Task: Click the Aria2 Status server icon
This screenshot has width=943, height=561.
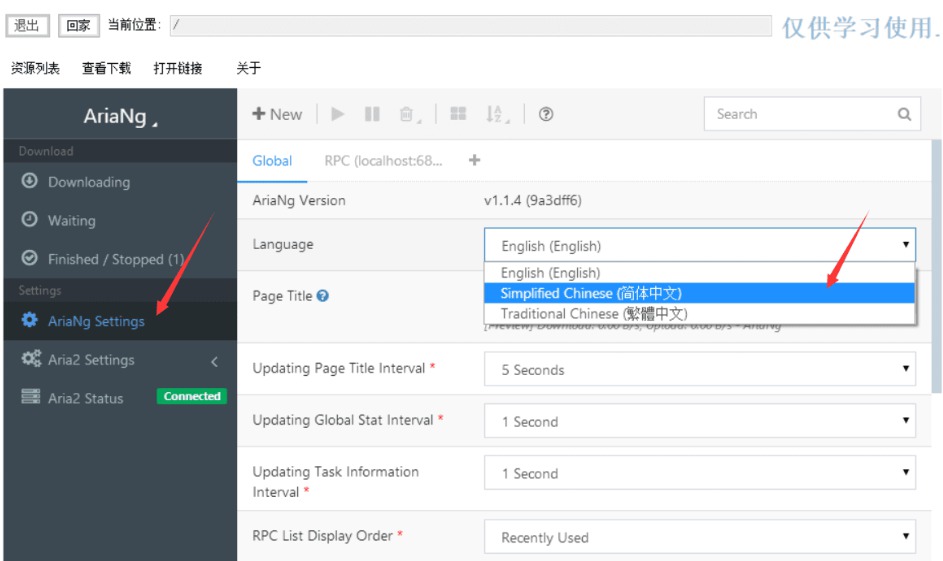Action: point(31,397)
